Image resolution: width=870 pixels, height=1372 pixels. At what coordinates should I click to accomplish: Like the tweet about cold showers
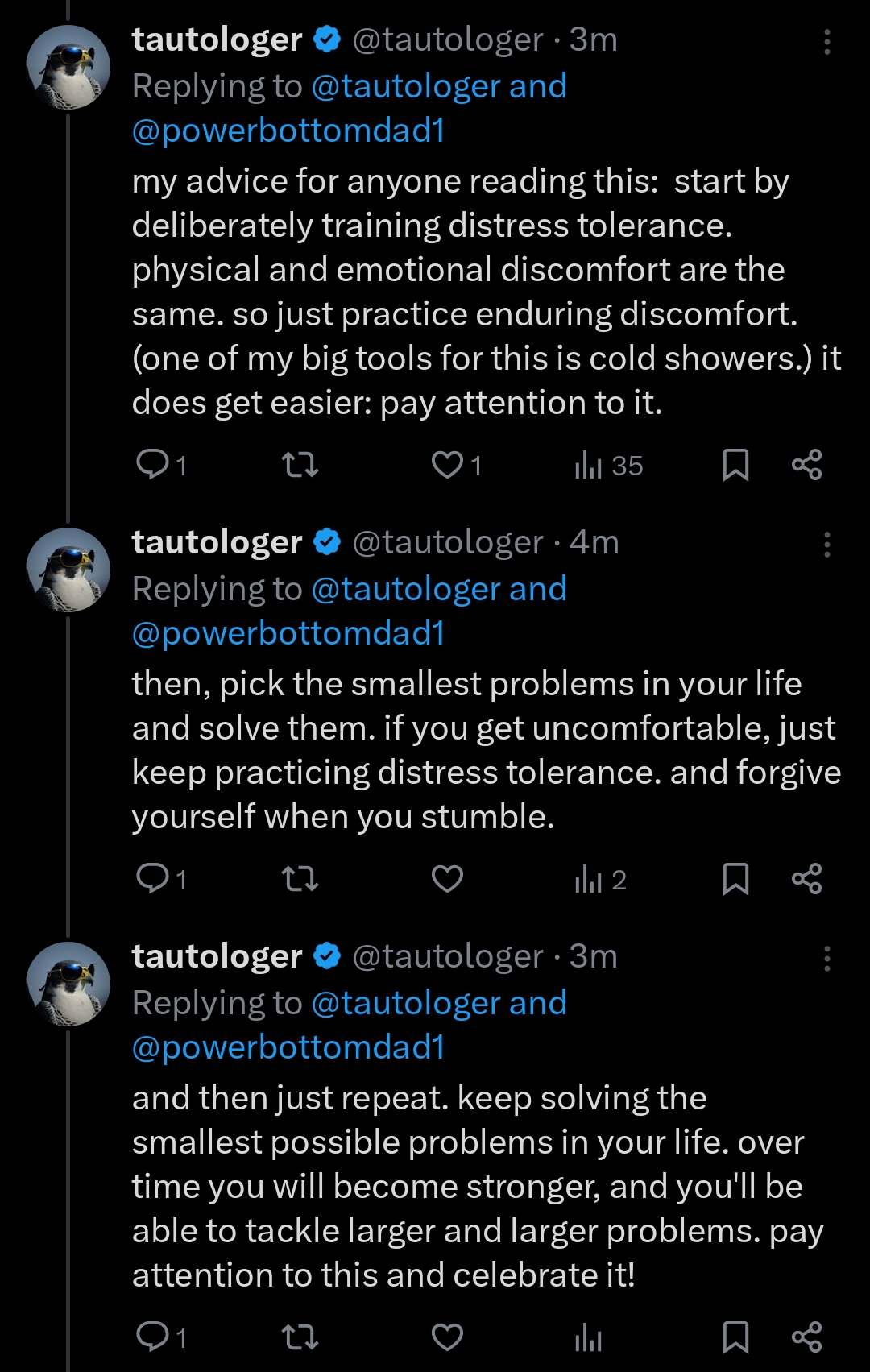(x=447, y=465)
